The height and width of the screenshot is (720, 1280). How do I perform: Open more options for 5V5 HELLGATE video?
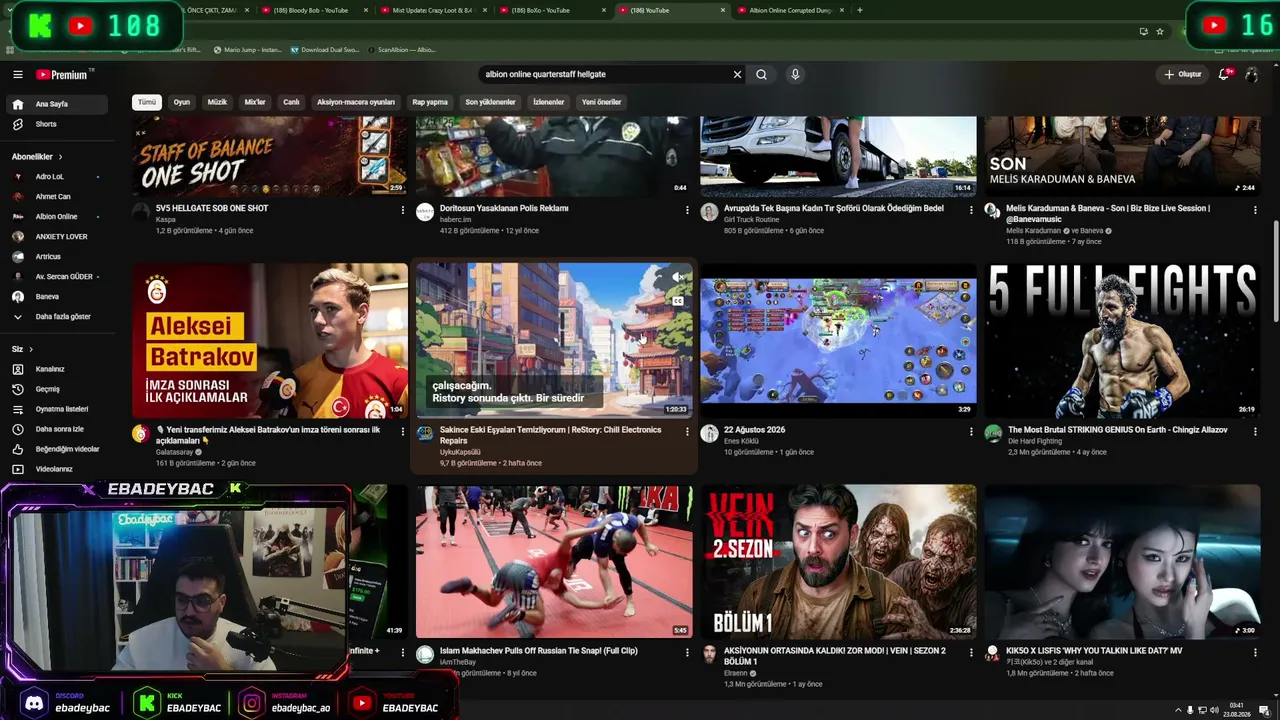[403, 210]
